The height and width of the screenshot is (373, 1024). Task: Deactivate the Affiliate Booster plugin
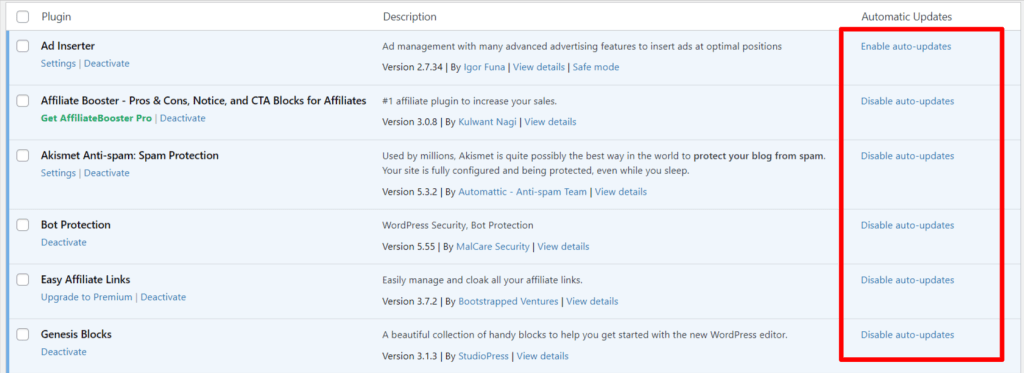183,118
